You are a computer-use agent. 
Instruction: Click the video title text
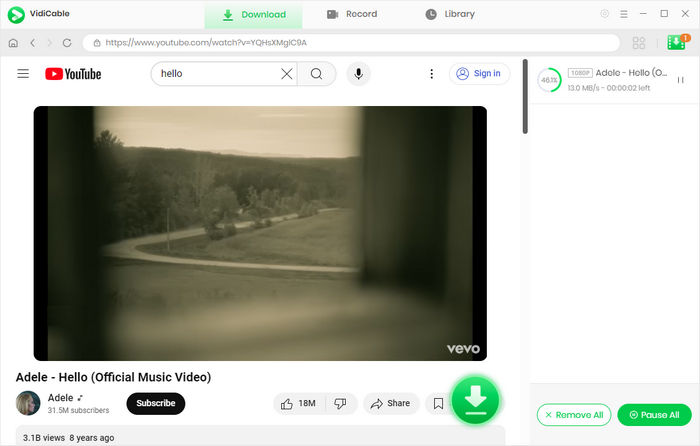click(113, 378)
